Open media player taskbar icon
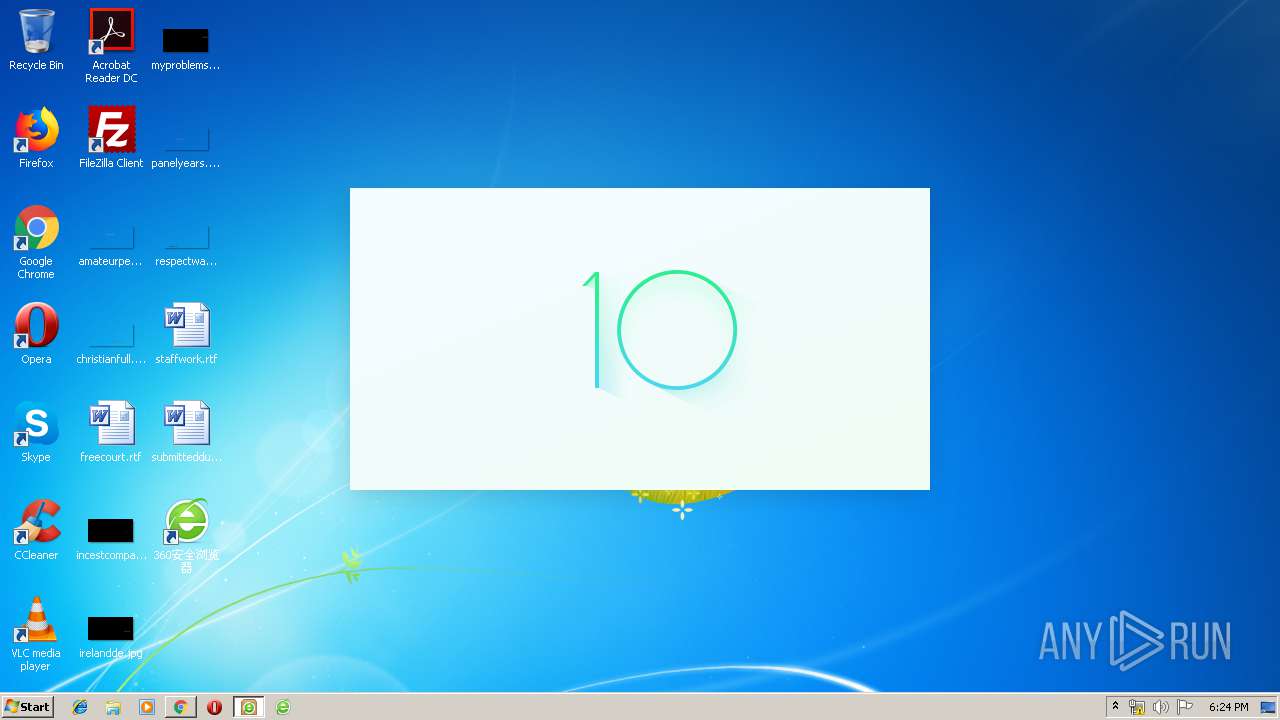The image size is (1280, 720). coord(147,707)
